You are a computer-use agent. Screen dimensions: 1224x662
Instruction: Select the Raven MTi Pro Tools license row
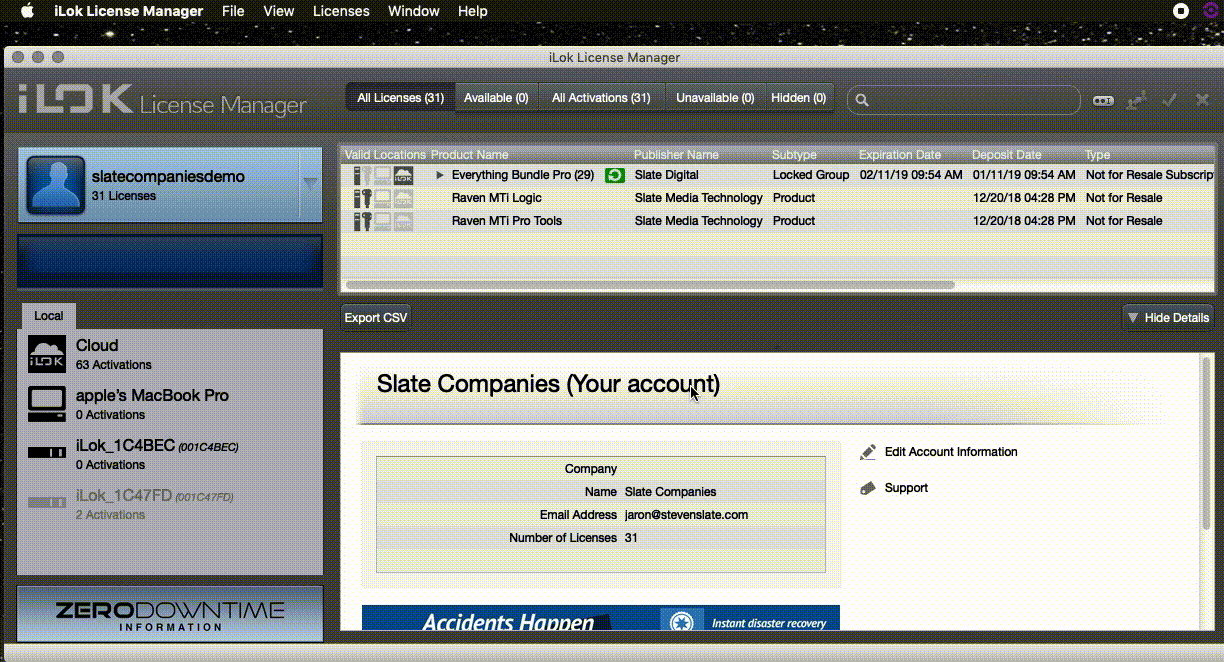coord(778,221)
